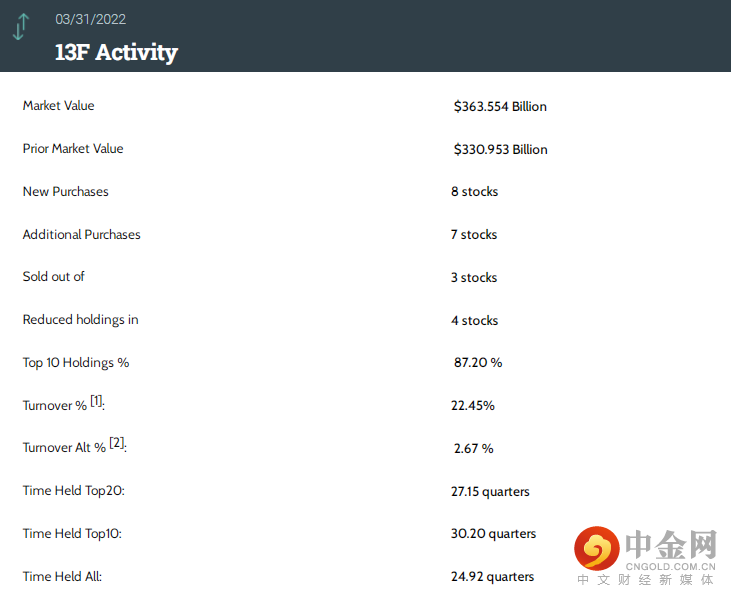
Task: Open footnote [1] beside Turnover %
Action: pos(97,401)
